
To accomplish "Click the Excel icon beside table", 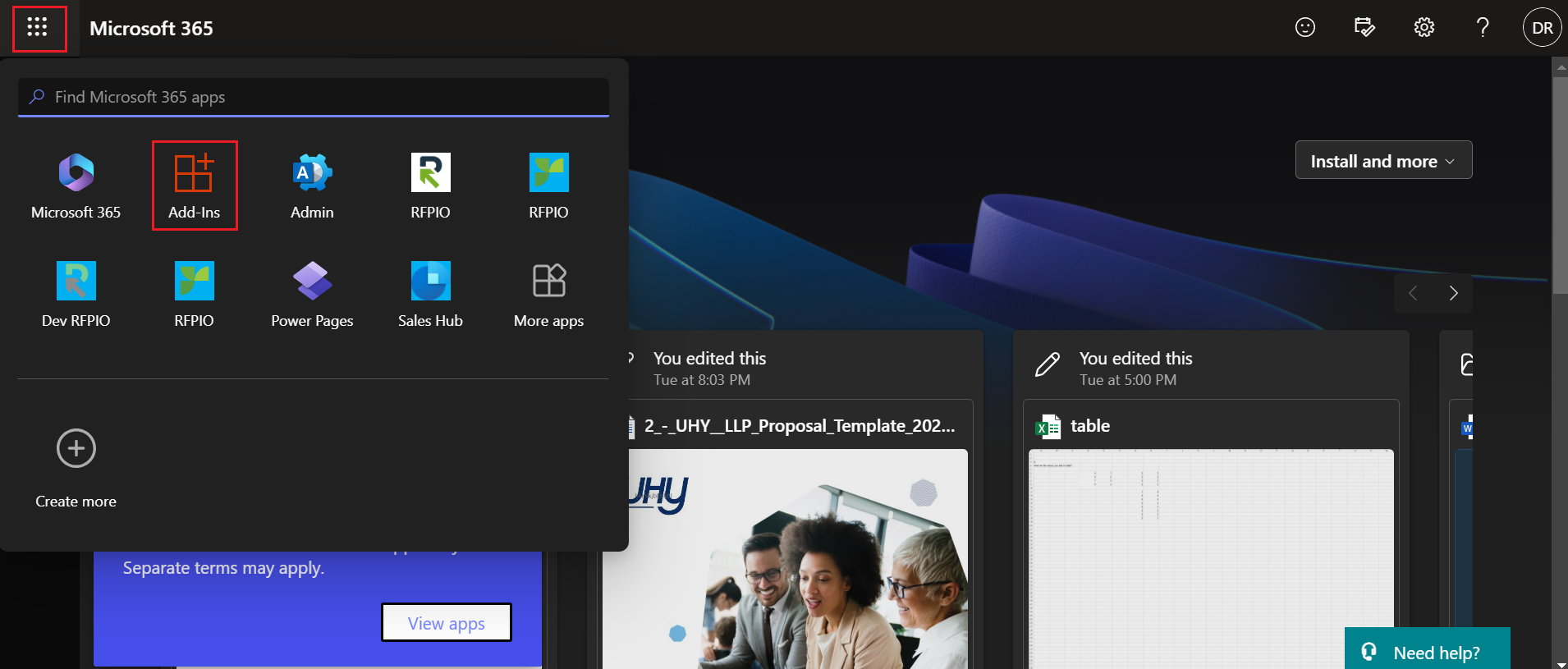I will click(1048, 427).
